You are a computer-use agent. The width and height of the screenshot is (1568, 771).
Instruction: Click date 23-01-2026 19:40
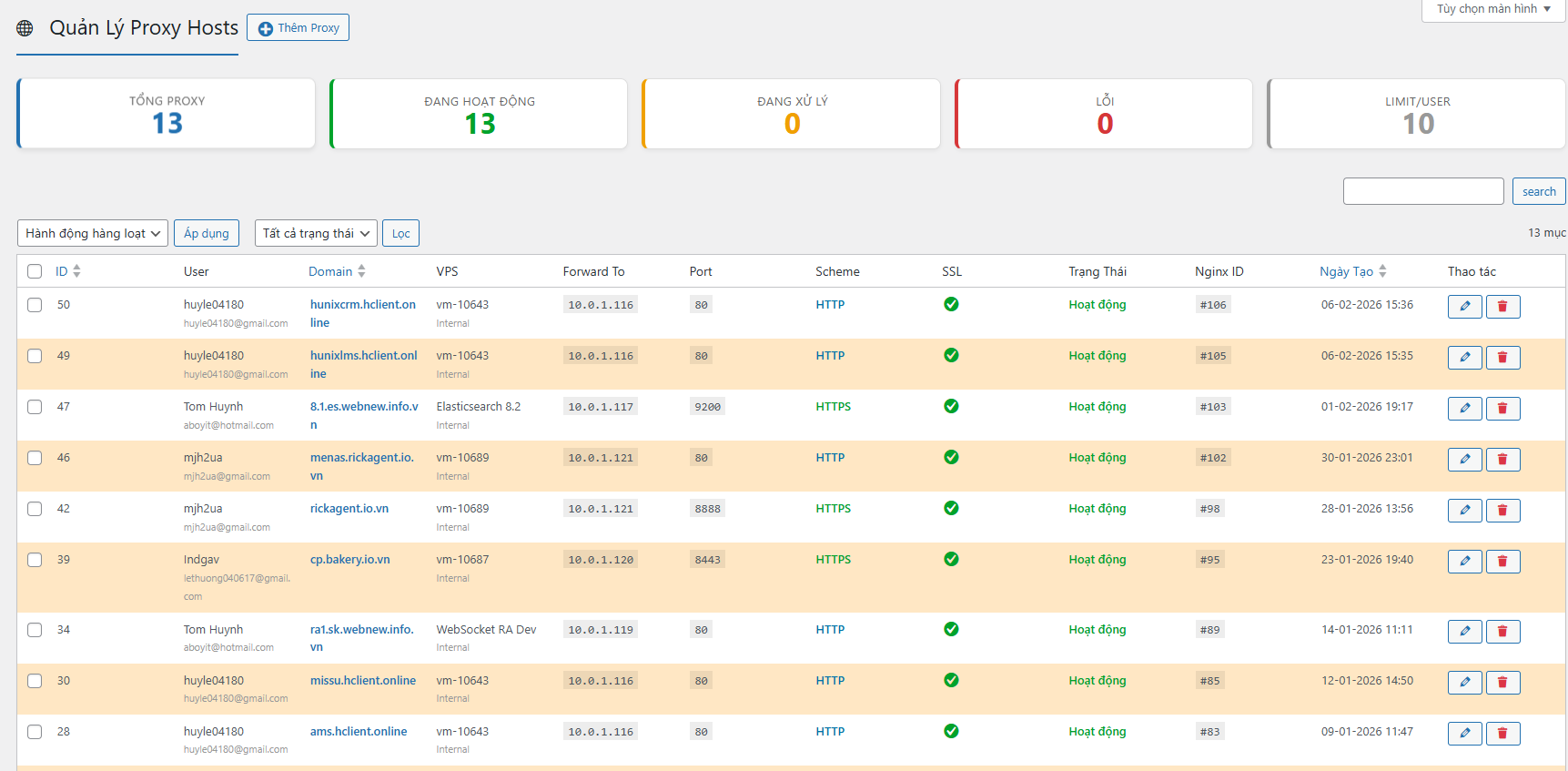pyautogui.click(x=1367, y=559)
